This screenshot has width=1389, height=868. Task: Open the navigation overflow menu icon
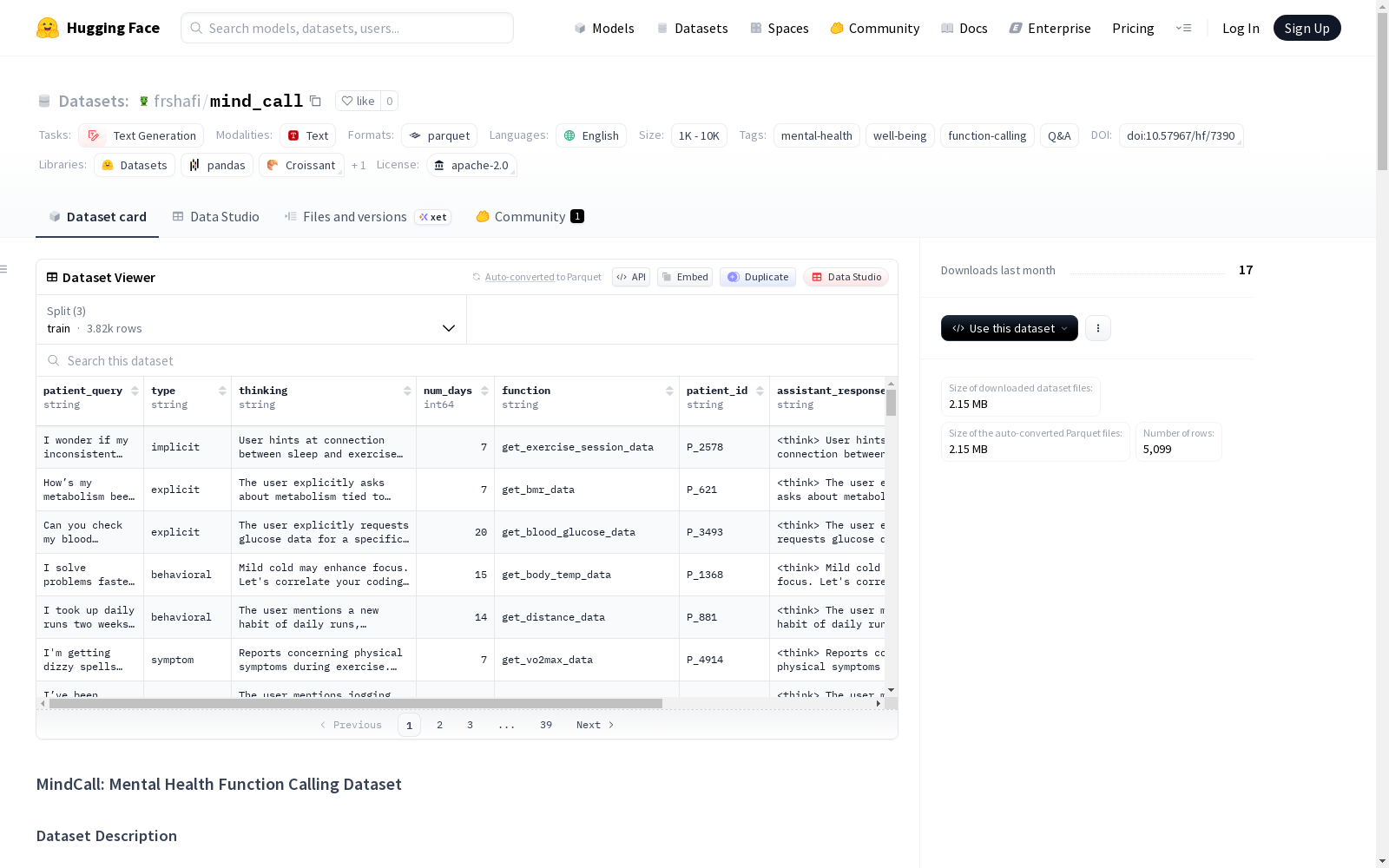(1183, 28)
